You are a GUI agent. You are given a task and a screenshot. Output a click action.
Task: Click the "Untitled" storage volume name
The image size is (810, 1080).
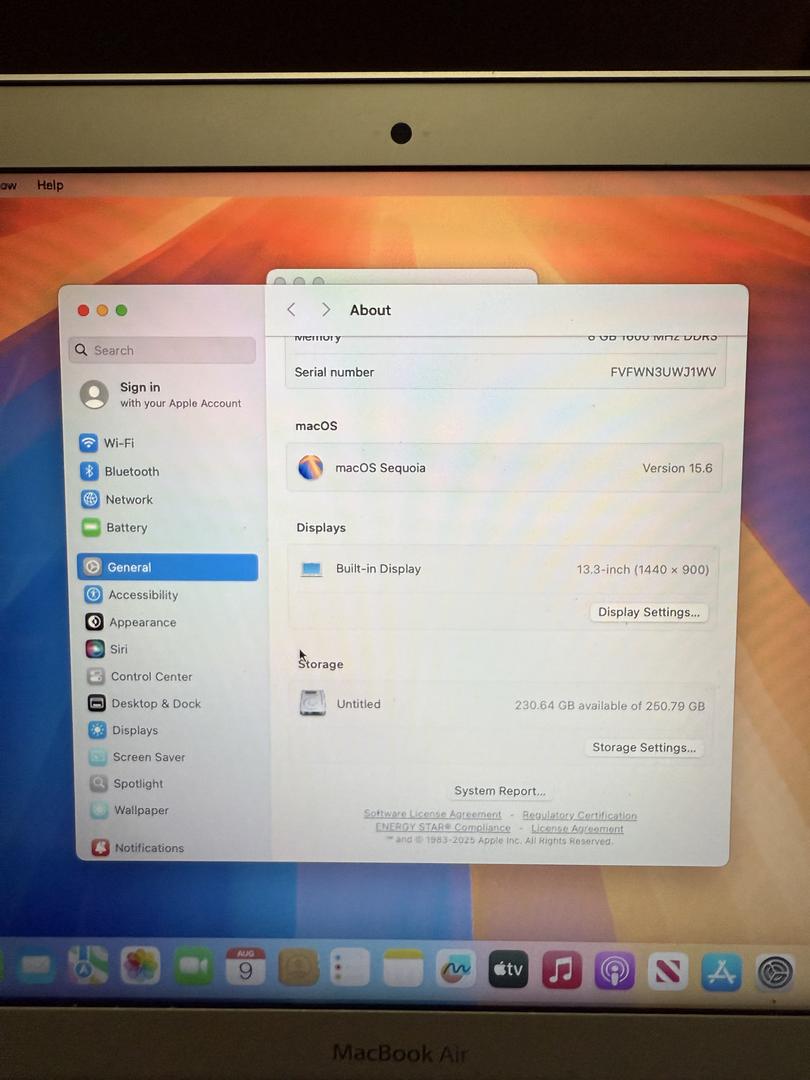point(358,704)
